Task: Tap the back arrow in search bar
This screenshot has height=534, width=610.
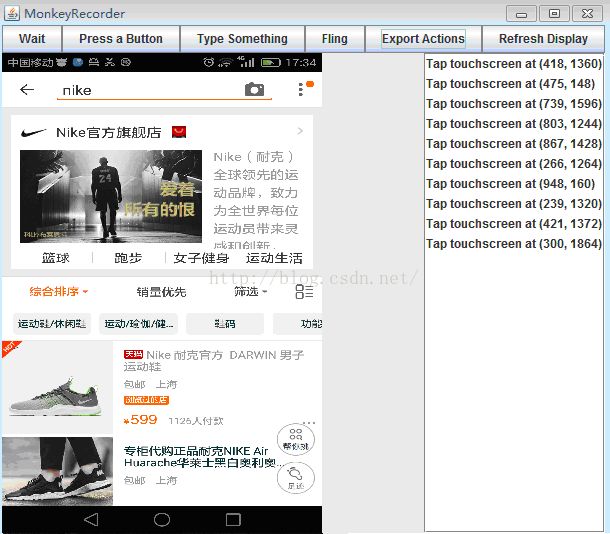Action: 27,90
